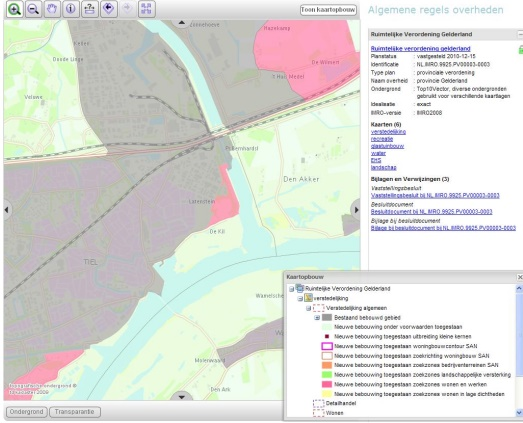Viewport: 523px width, 423px height.
Task: Click the full extent zoom icon
Action: 146,9
